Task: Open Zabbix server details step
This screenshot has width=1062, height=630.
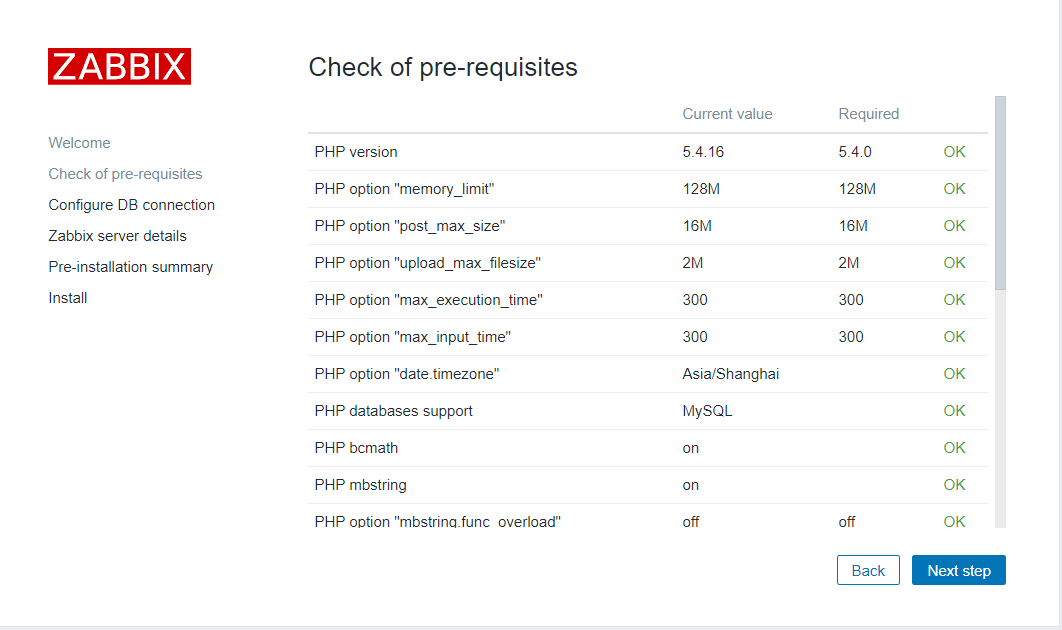Action: click(x=117, y=236)
